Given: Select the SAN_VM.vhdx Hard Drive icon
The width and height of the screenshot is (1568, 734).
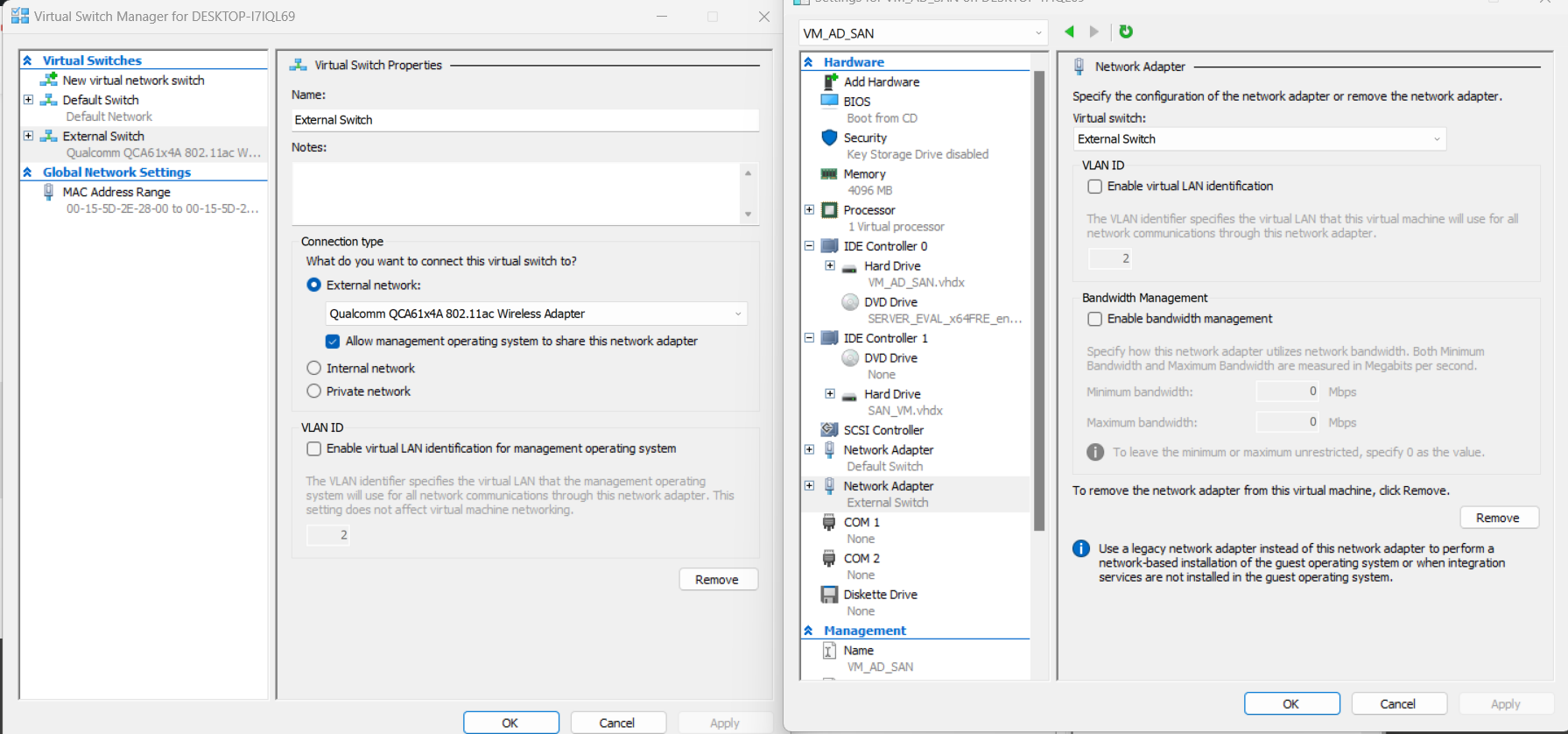Looking at the screenshot, I should tap(849, 395).
